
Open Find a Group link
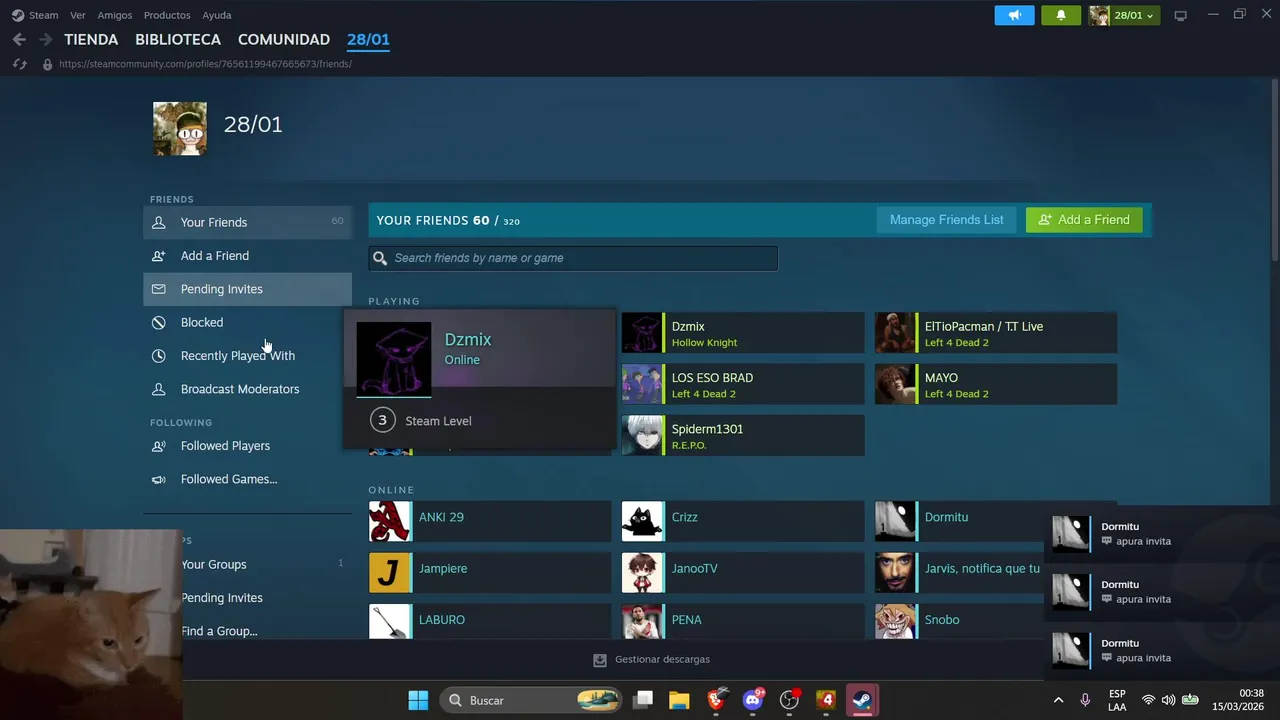[x=219, y=631]
